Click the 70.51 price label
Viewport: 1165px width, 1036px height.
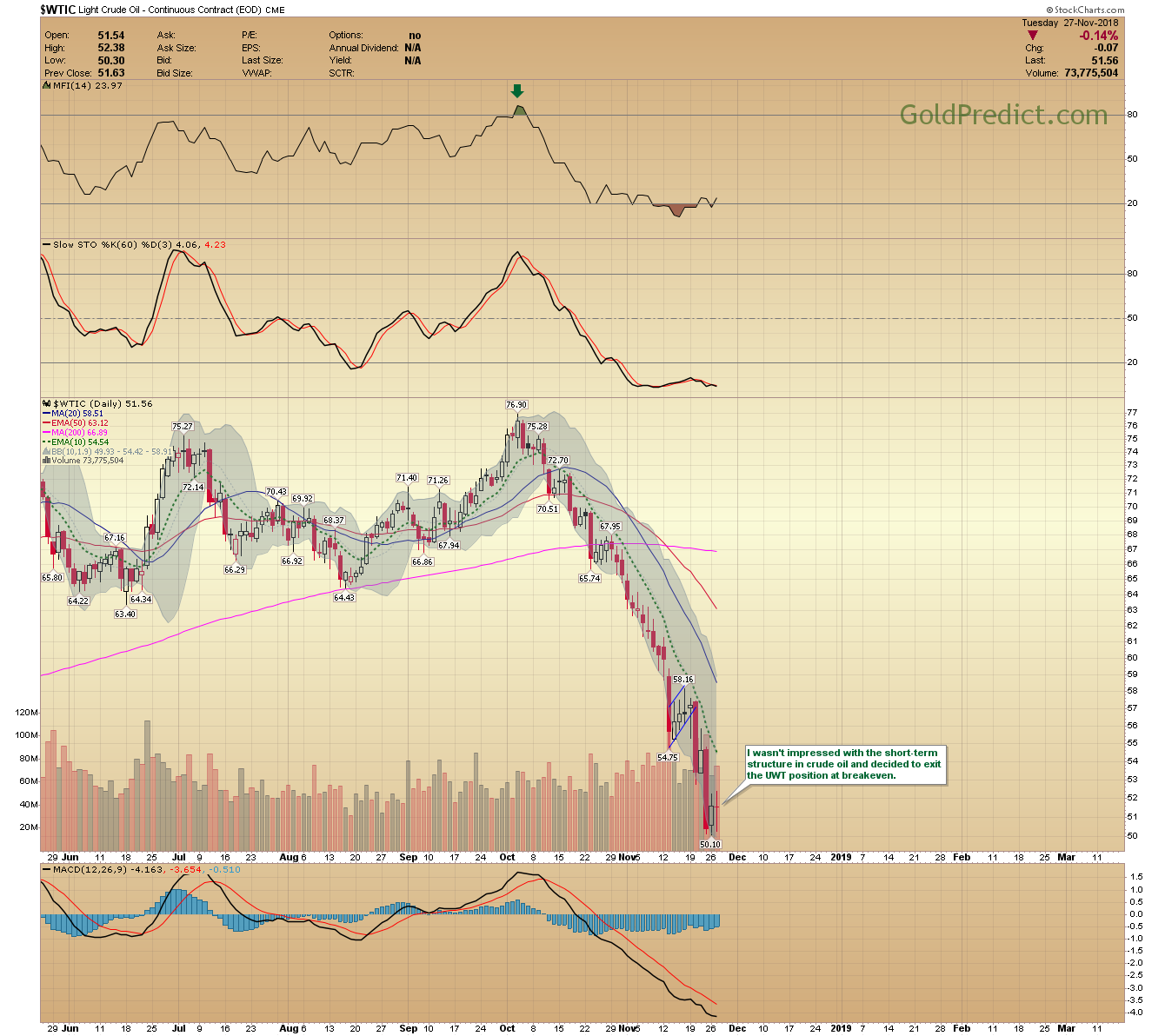point(548,509)
